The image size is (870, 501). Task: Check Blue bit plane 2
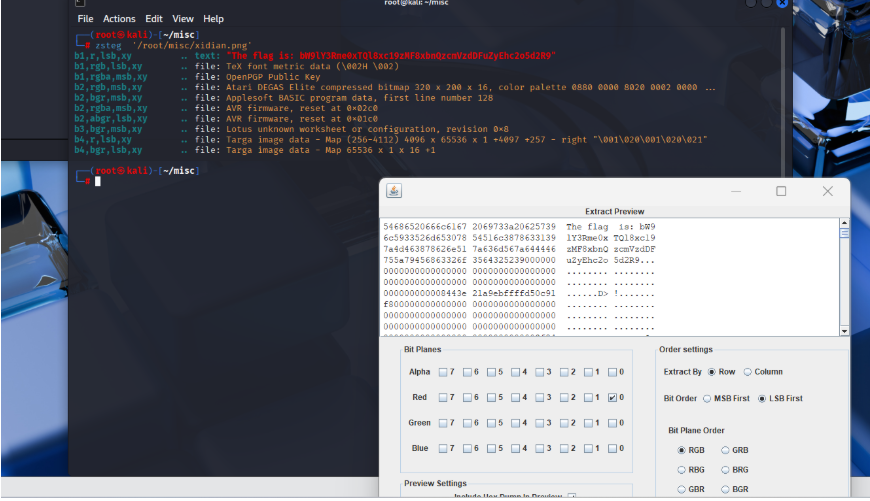[x=564, y=449]
